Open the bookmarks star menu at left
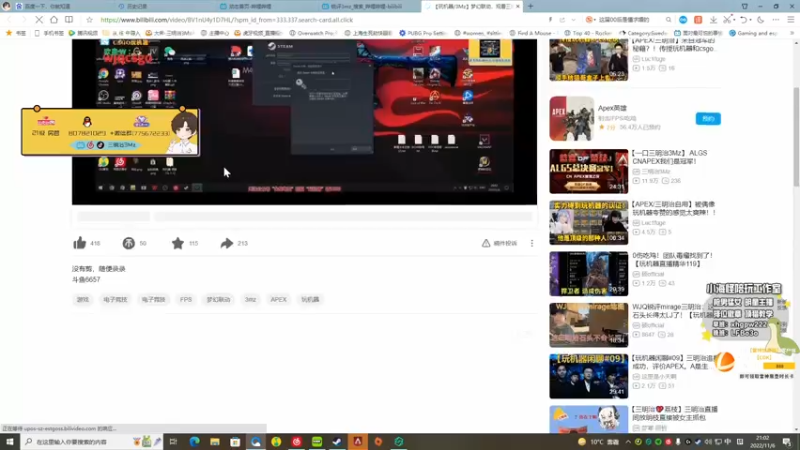Viewport: 800px width, 450px height. coord(15,33)
